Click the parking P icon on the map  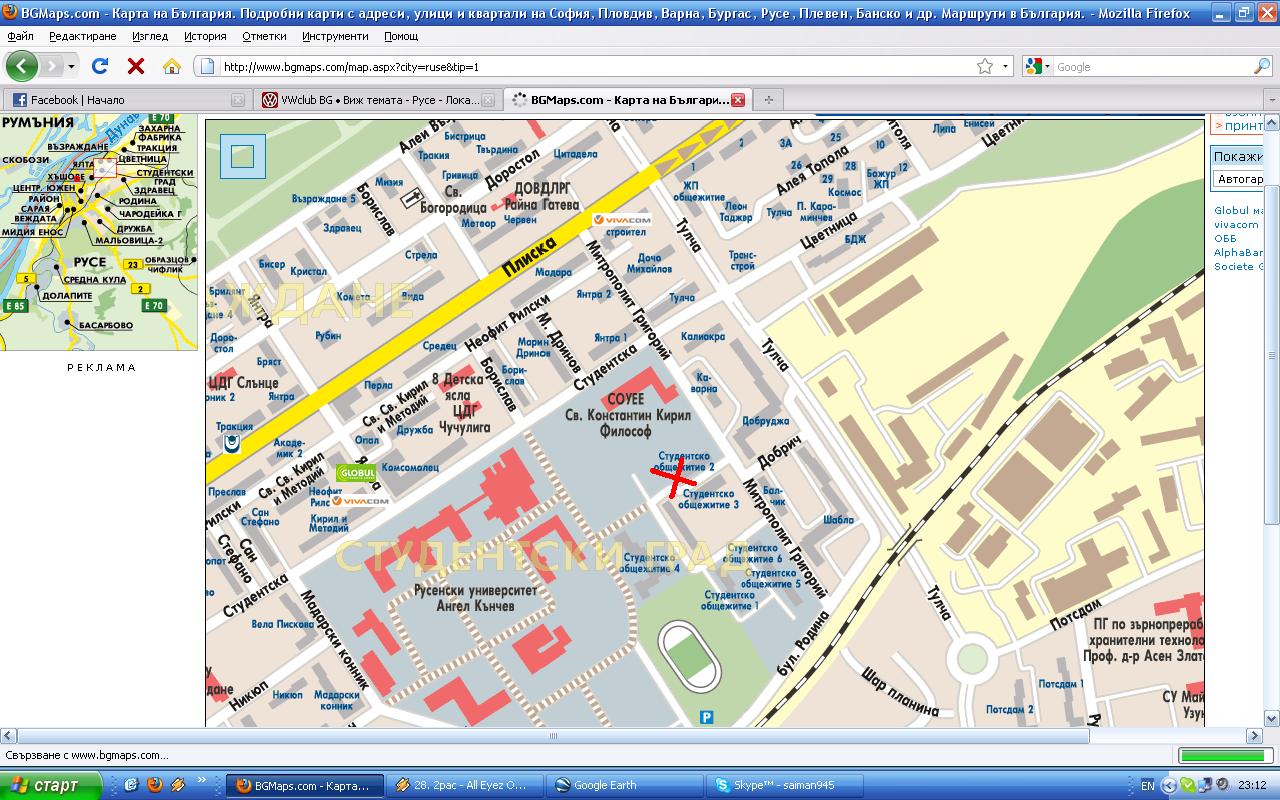(x=707, y=716)
